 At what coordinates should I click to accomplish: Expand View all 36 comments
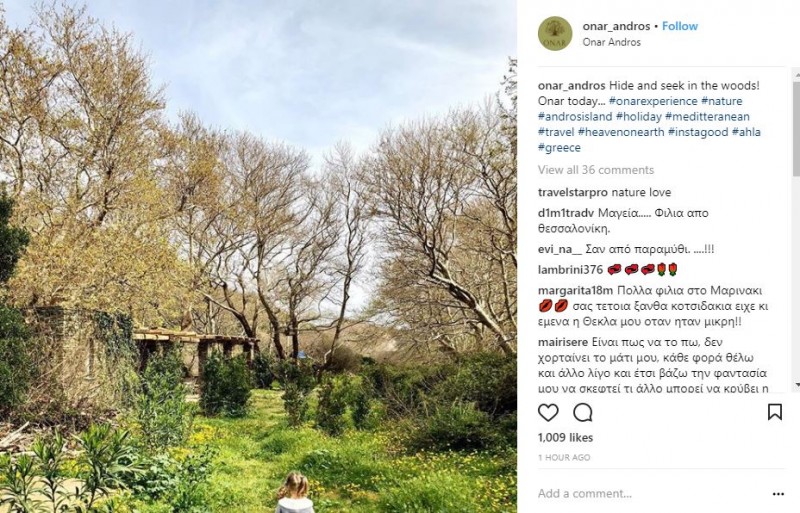coord(595,170)
